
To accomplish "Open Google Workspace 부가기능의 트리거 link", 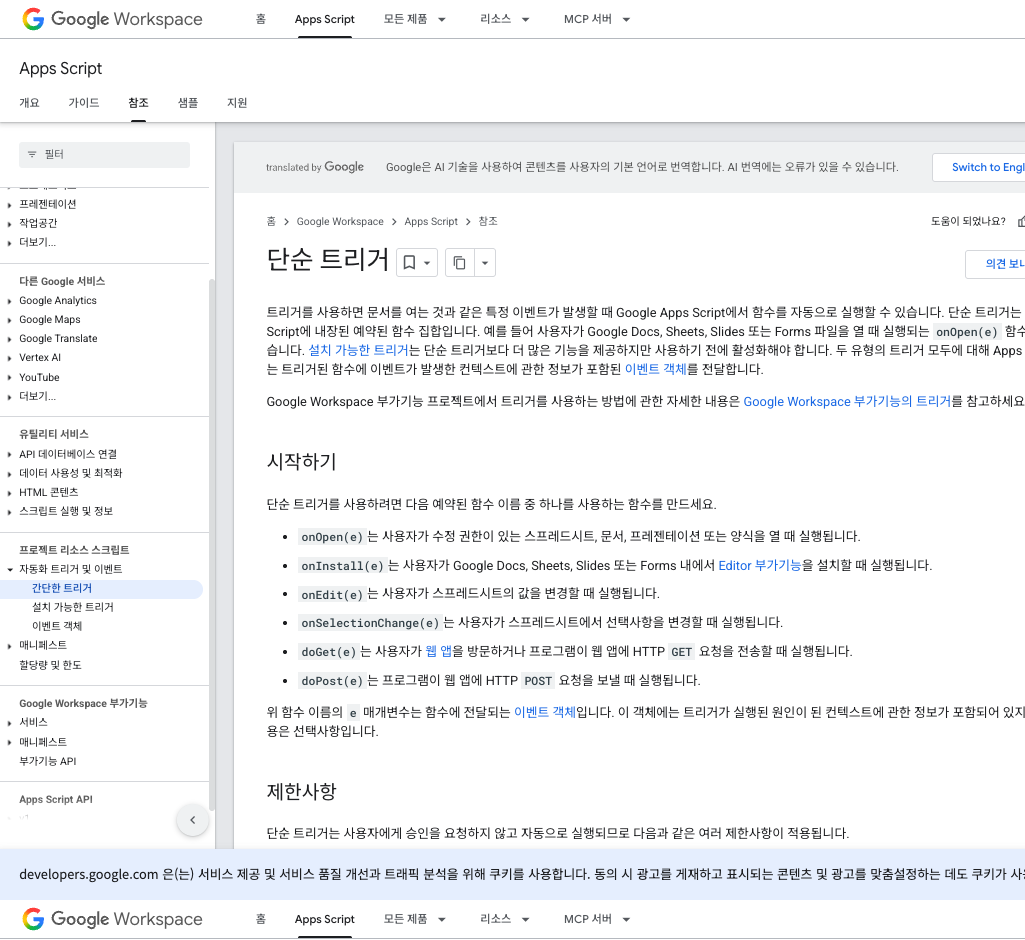I will click(847, 401).
